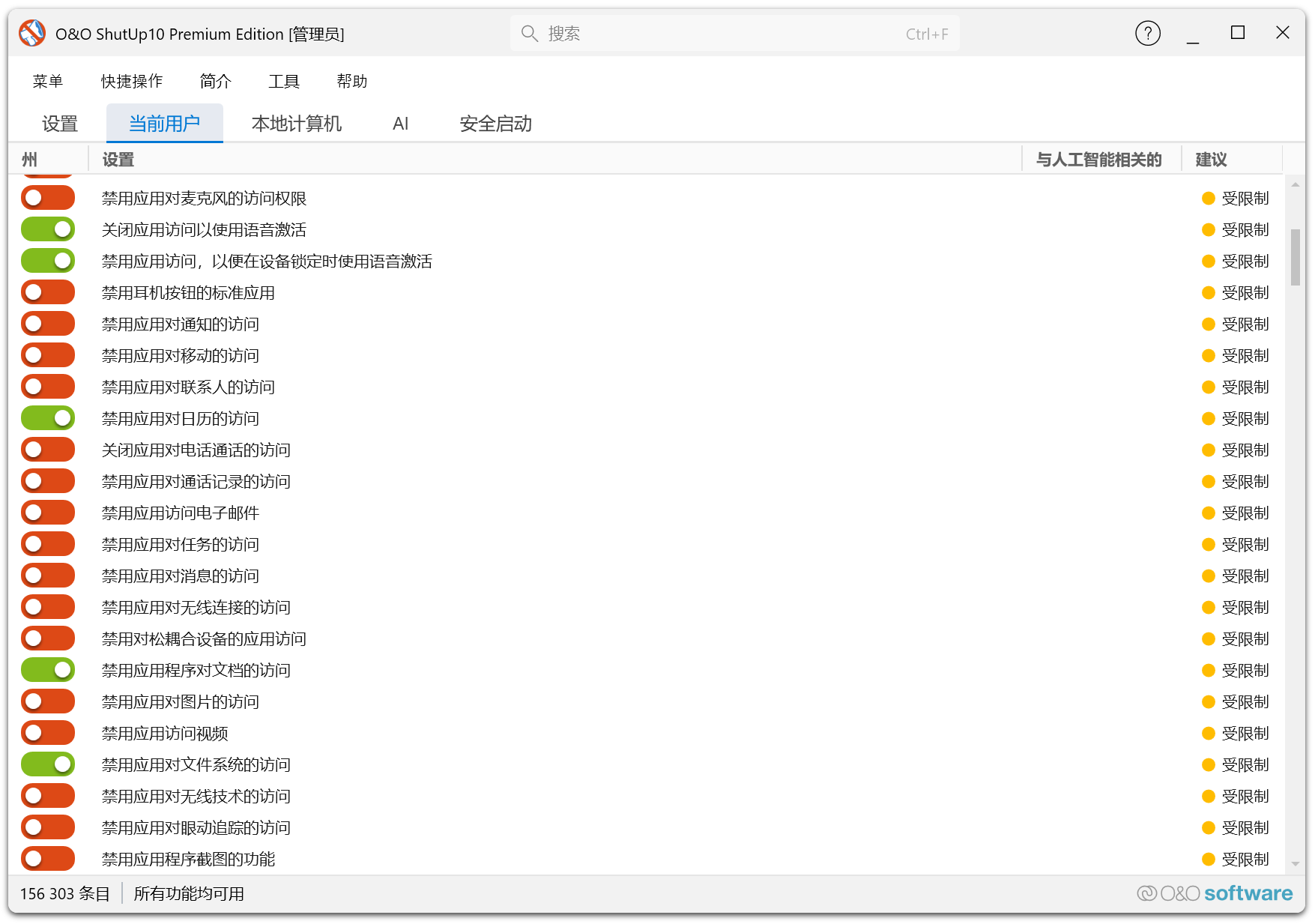The height and width of the screenshot is (924, 1315).
Task: Click the 搜索 search field
Action: coord(735,34)
